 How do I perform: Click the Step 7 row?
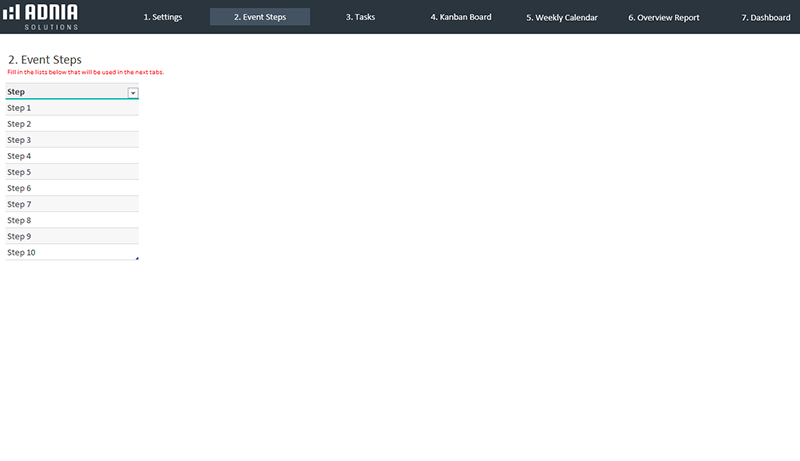[70, 204]
